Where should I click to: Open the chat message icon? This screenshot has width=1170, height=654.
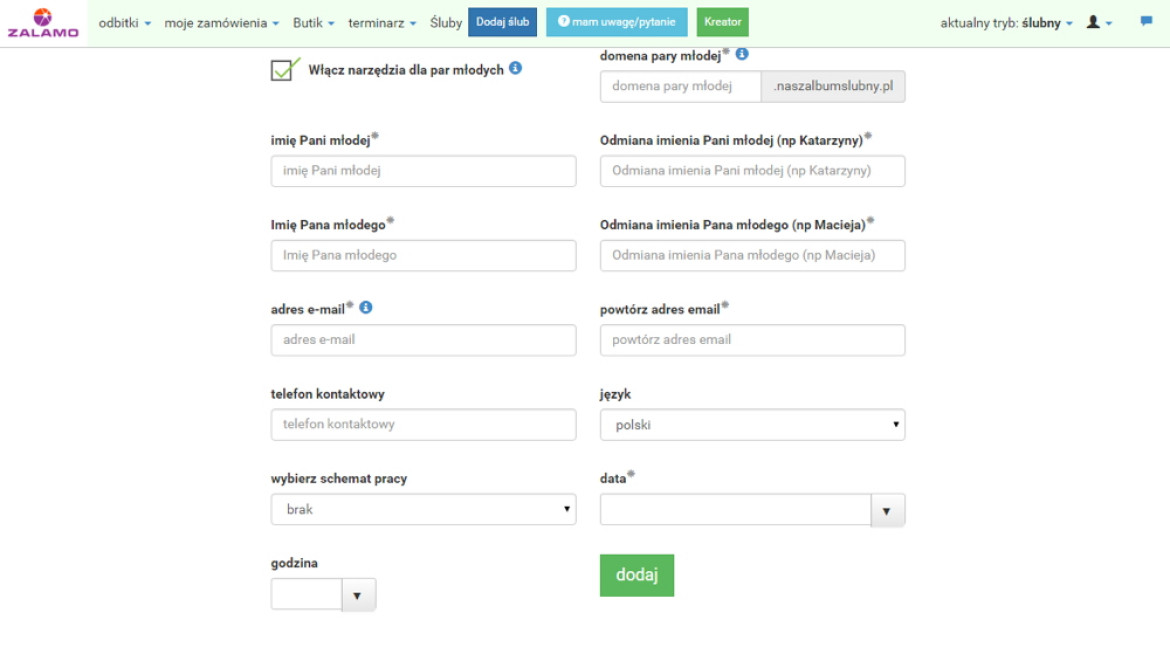click(1146, 21)
